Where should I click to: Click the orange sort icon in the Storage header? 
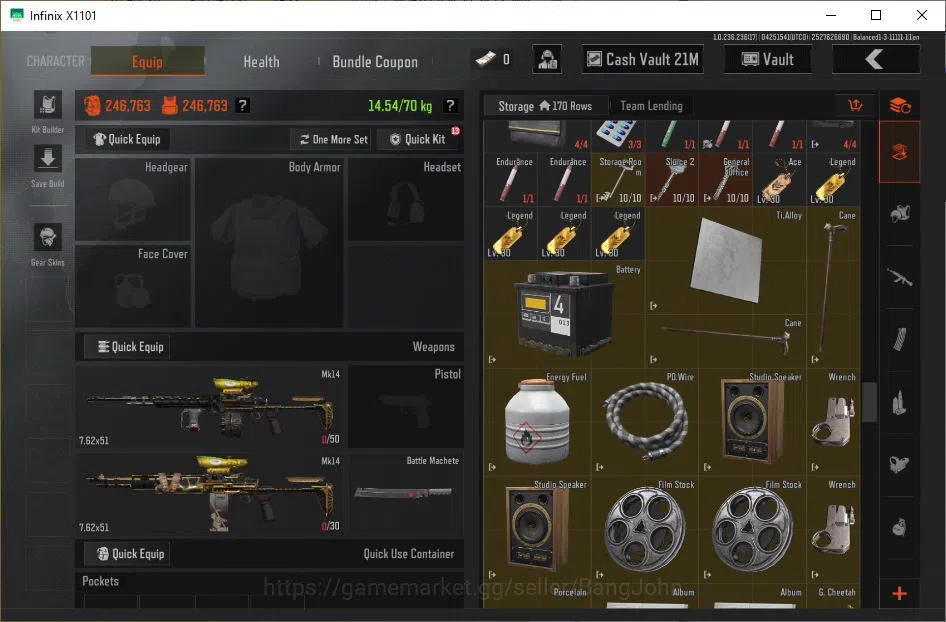(x=856, y=106)
